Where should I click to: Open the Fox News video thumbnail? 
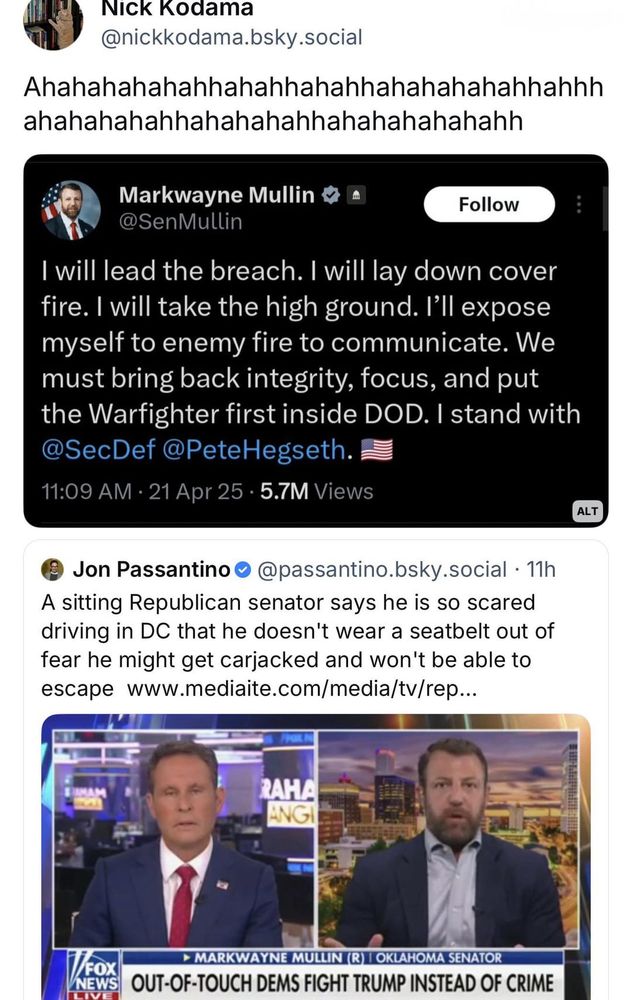(x=316, y=857)
